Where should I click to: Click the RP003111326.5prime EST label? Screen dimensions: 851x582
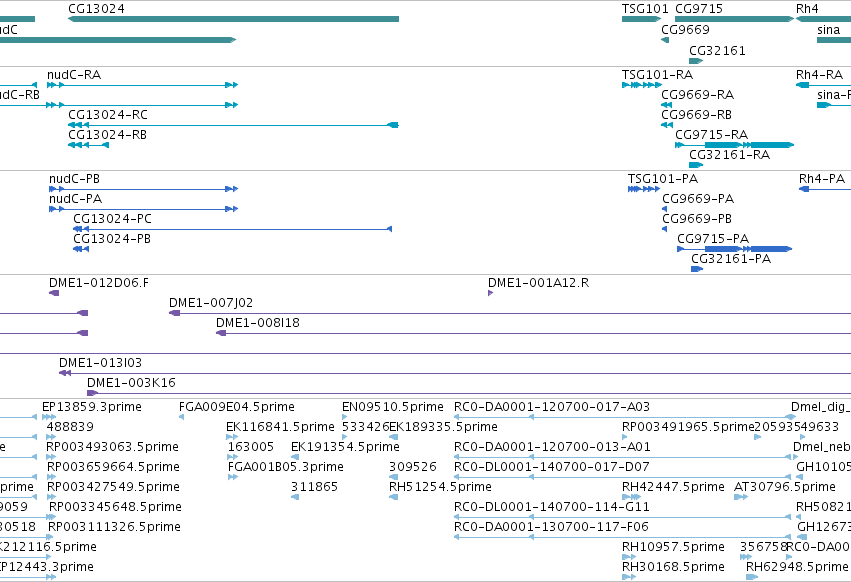114,527
